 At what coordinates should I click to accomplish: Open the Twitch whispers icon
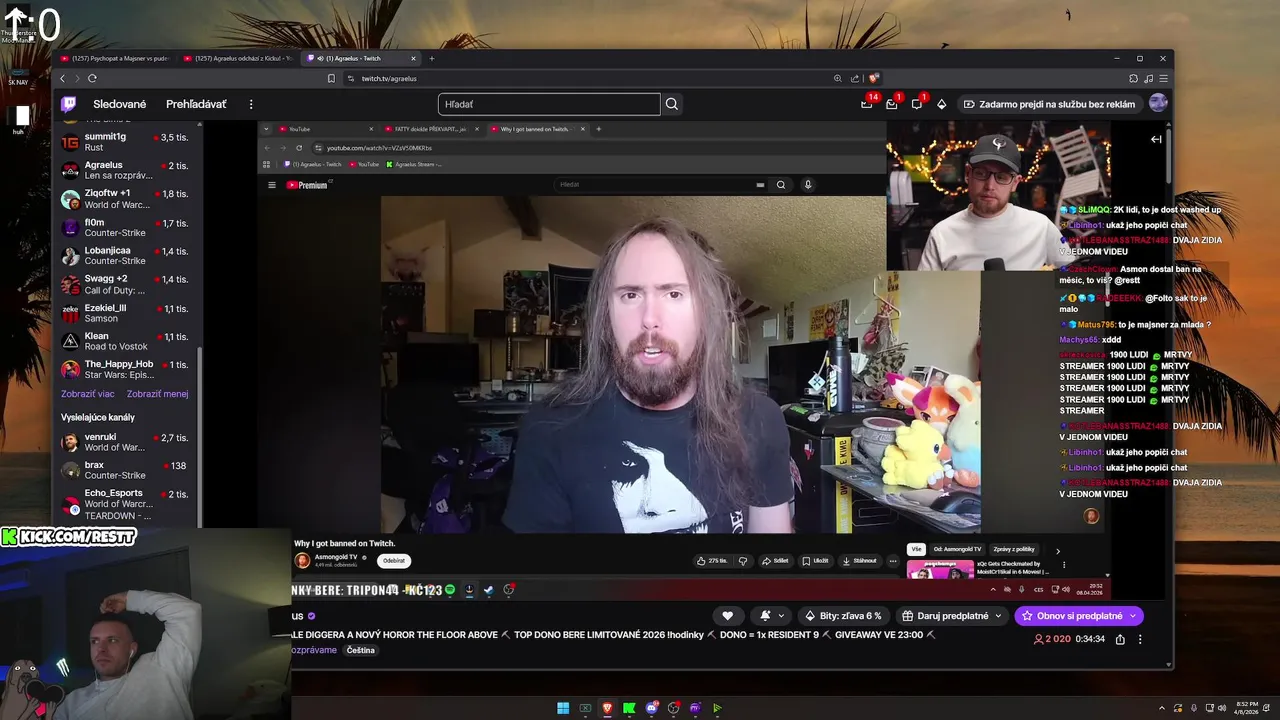tap(917, 104)
